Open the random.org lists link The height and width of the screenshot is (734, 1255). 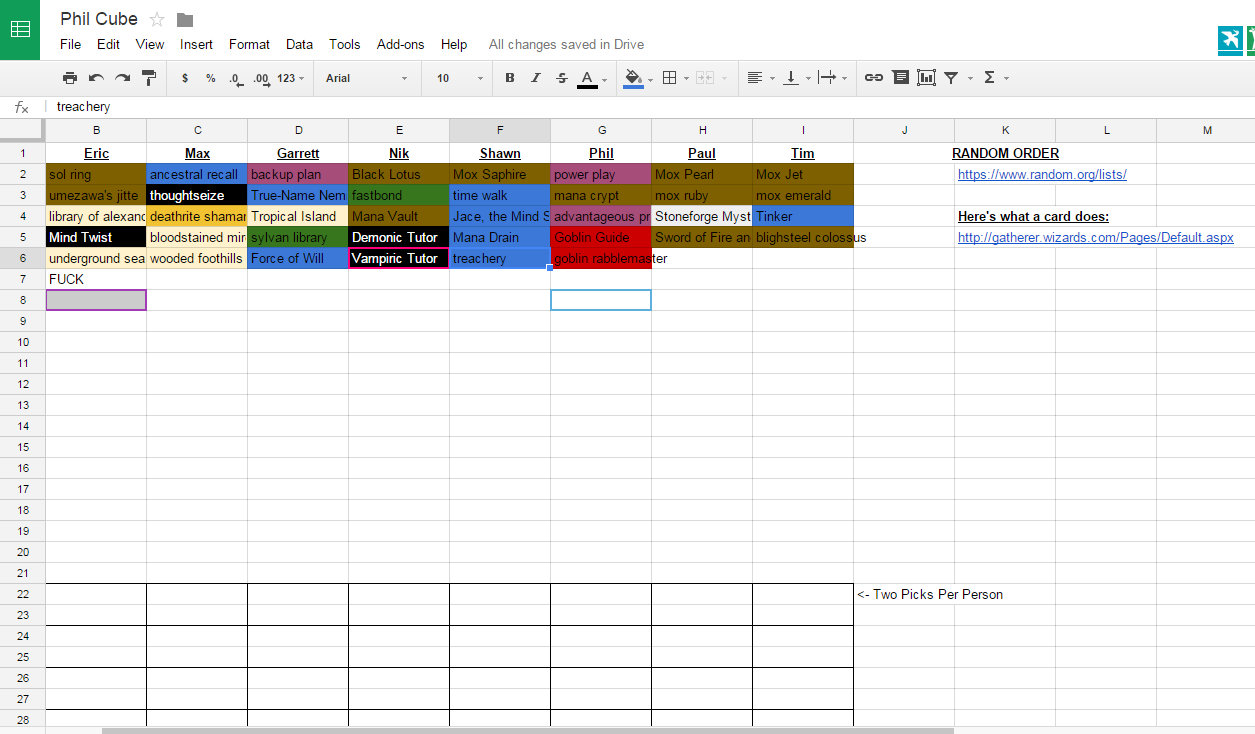1042,175
